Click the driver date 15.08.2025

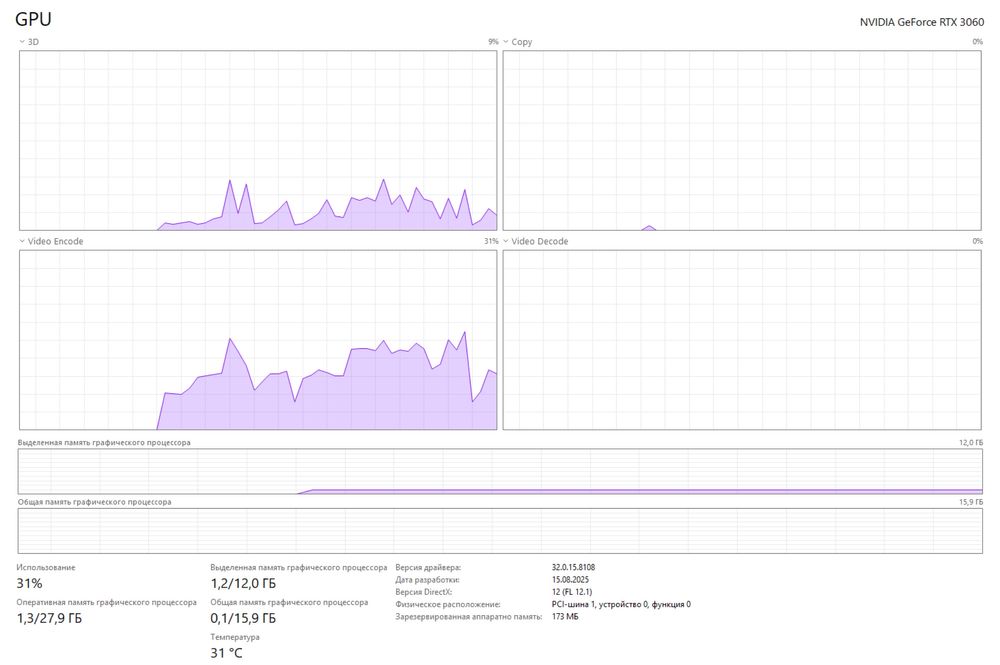pos(570,580)
